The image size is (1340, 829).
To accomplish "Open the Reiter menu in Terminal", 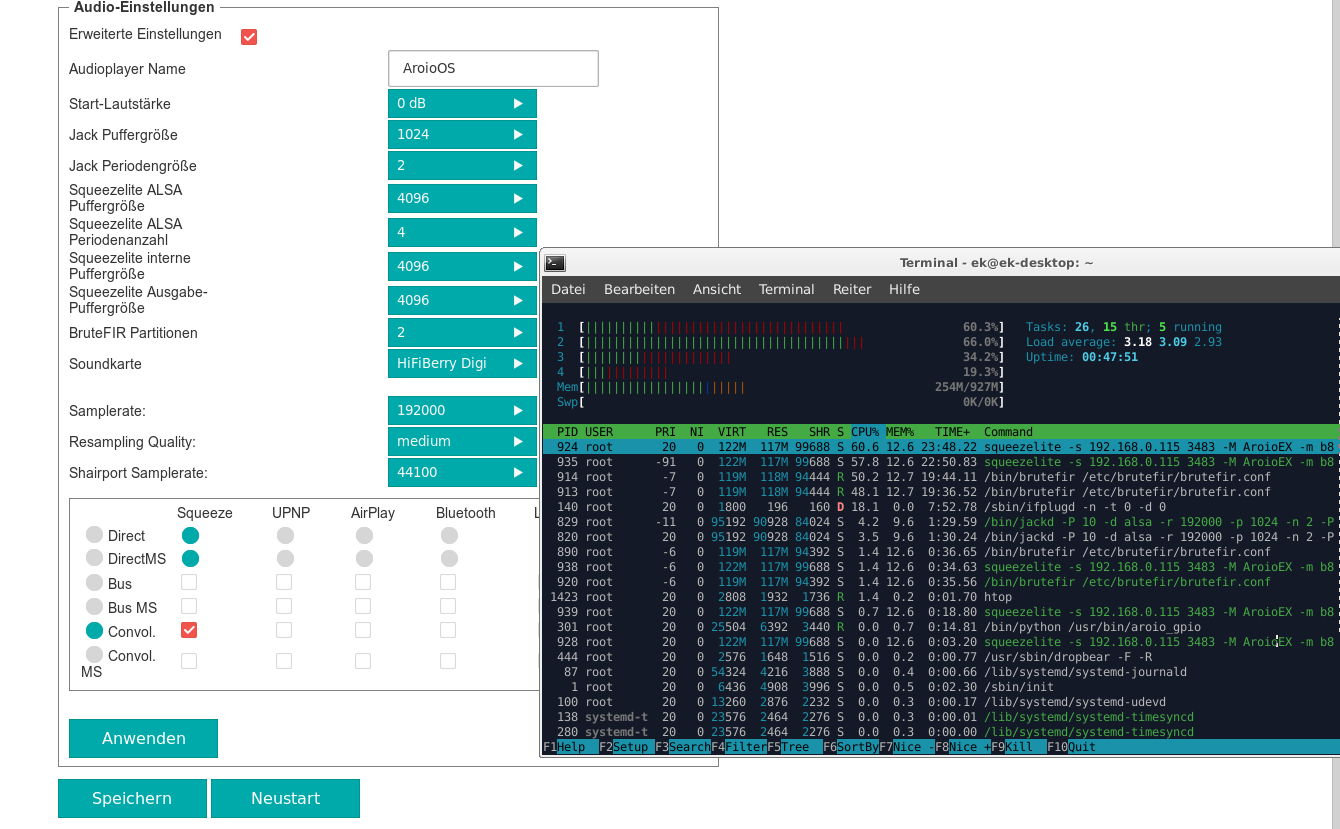I will (852, 289).
